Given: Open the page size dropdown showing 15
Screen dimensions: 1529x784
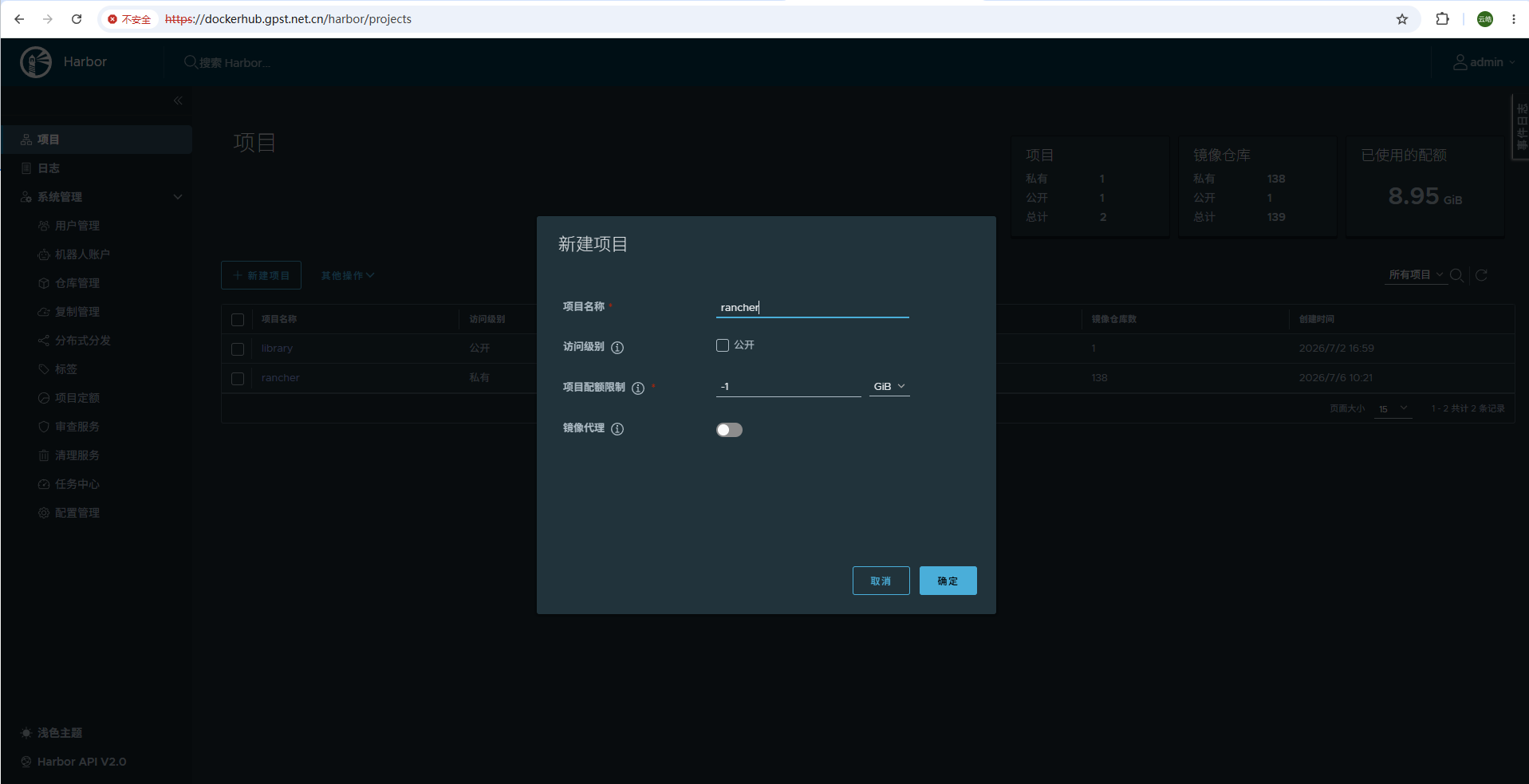Looking at the screenshot, I should [x=1393, y=408].
